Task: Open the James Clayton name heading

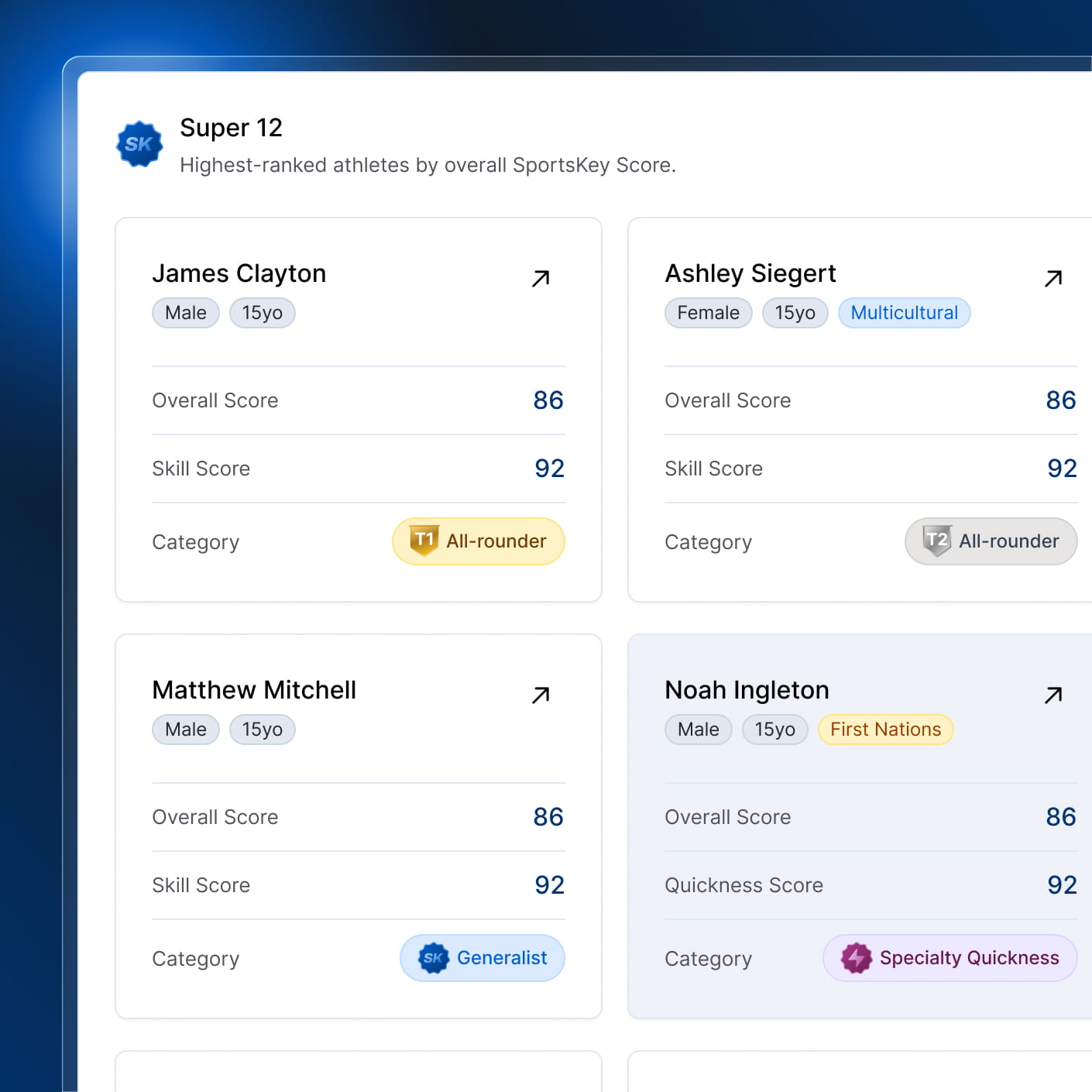Action: click(239, 273)
